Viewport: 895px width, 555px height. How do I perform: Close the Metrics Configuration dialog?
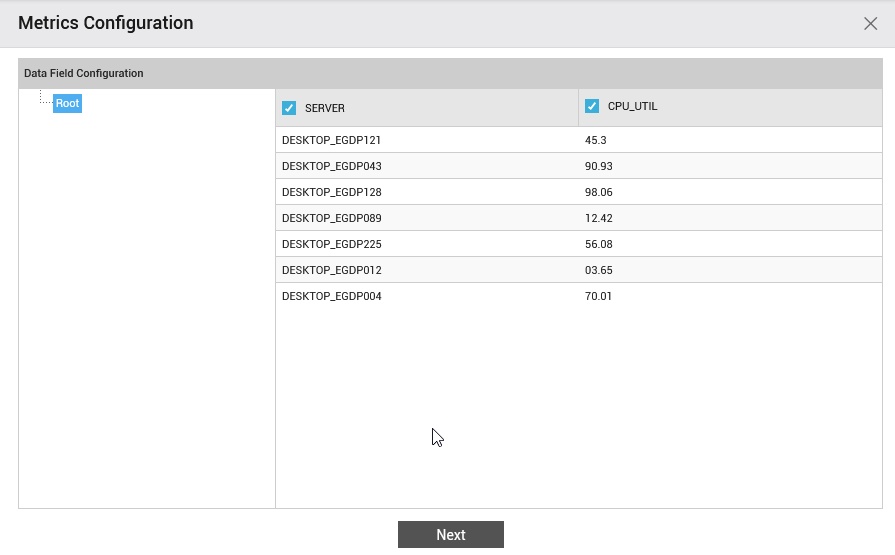click(x=870, y=23)
